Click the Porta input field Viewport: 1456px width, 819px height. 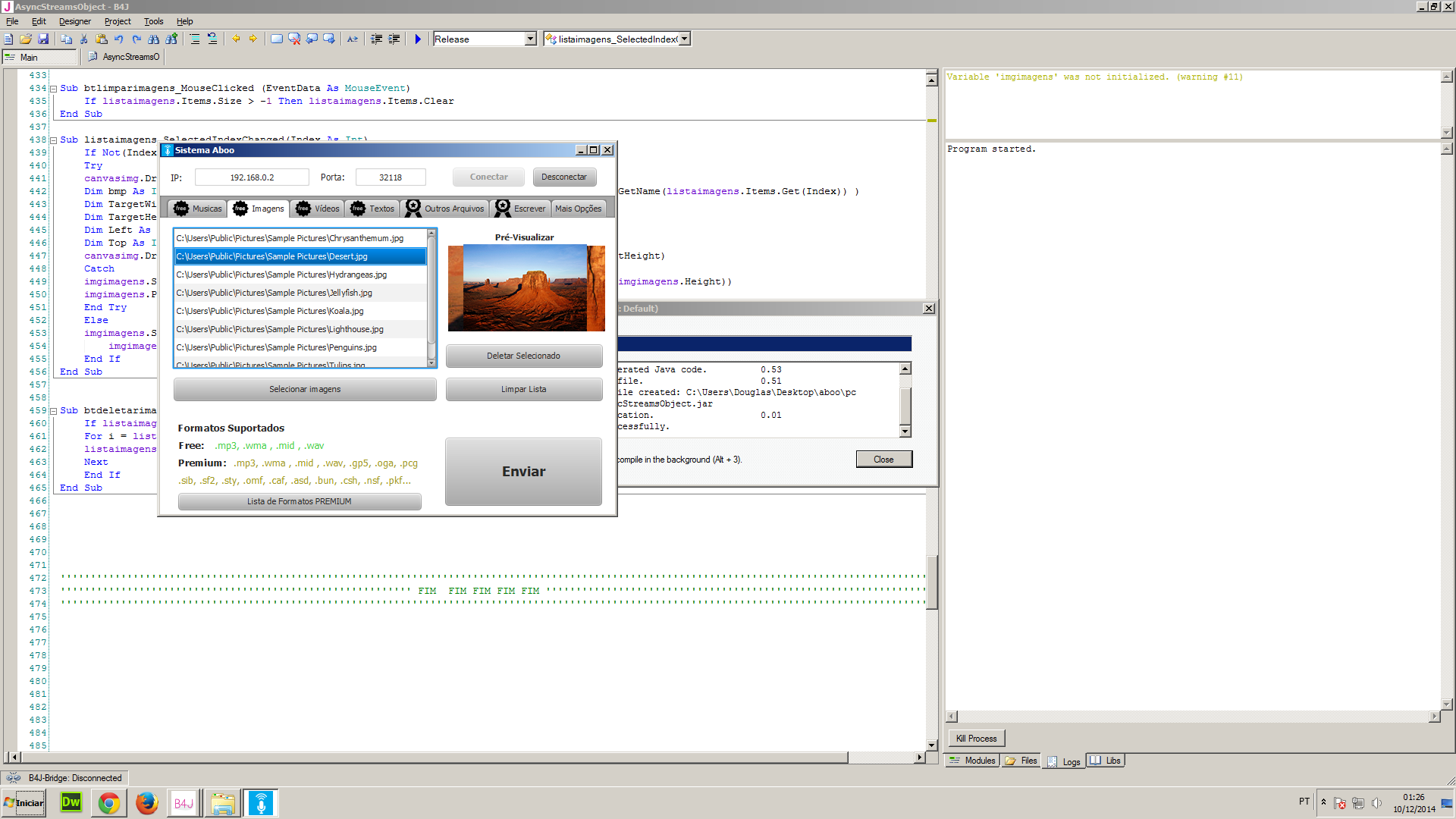(x=391, y=177)
